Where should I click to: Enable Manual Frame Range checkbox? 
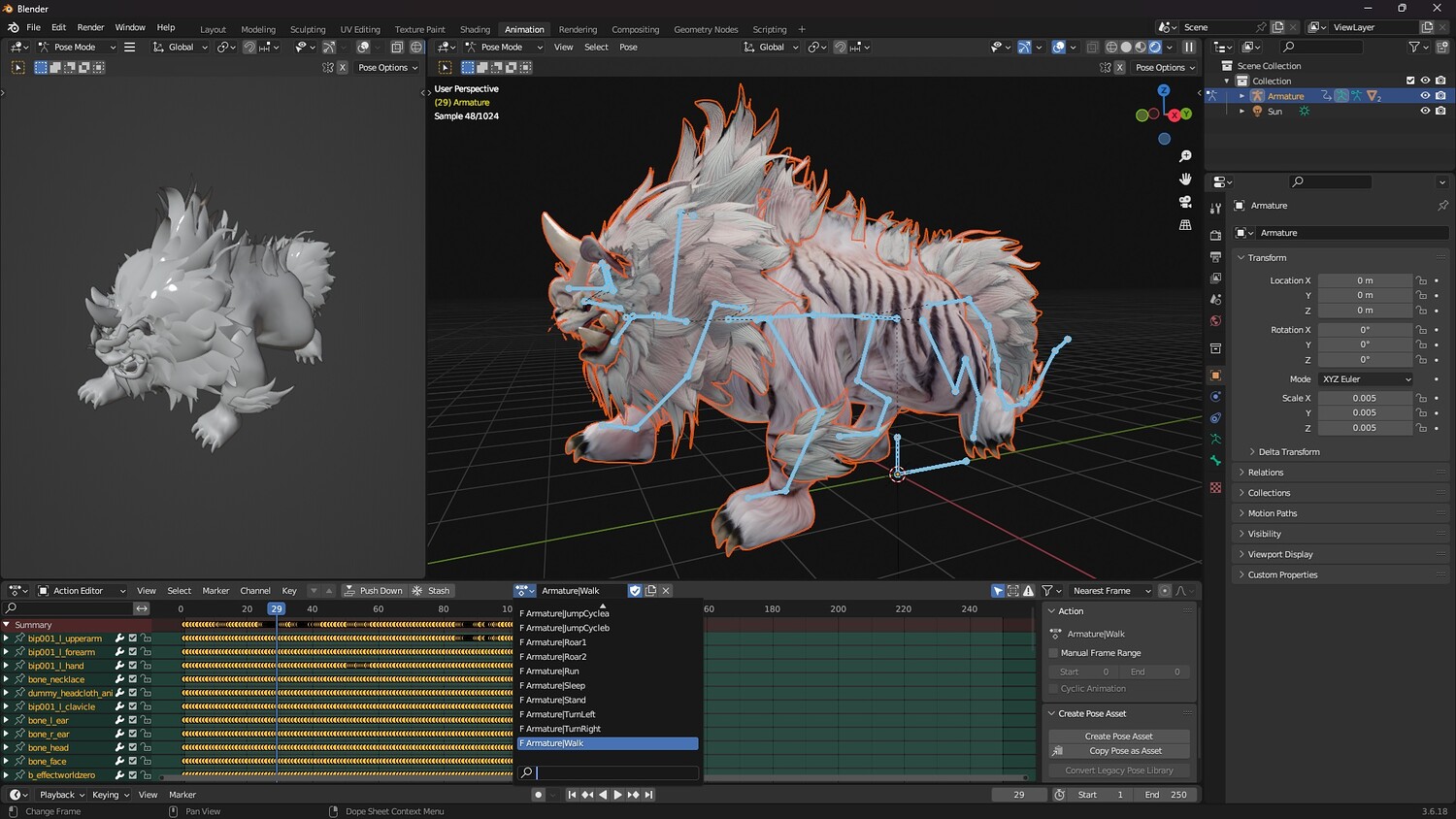pos(1054,653)
